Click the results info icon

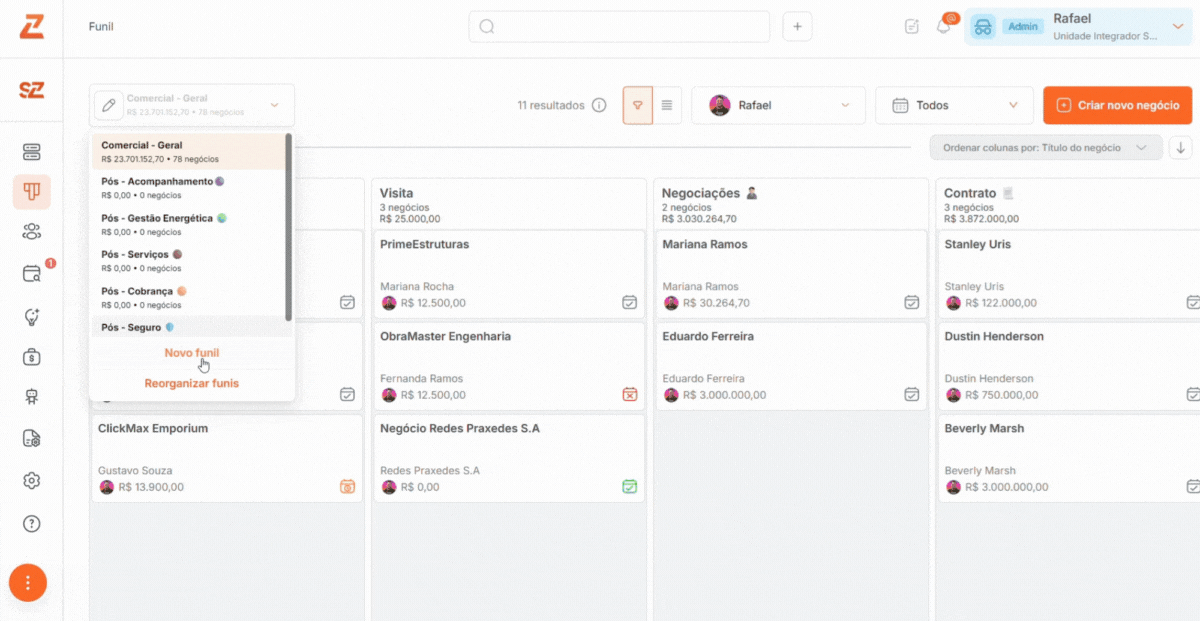[599, 105]
